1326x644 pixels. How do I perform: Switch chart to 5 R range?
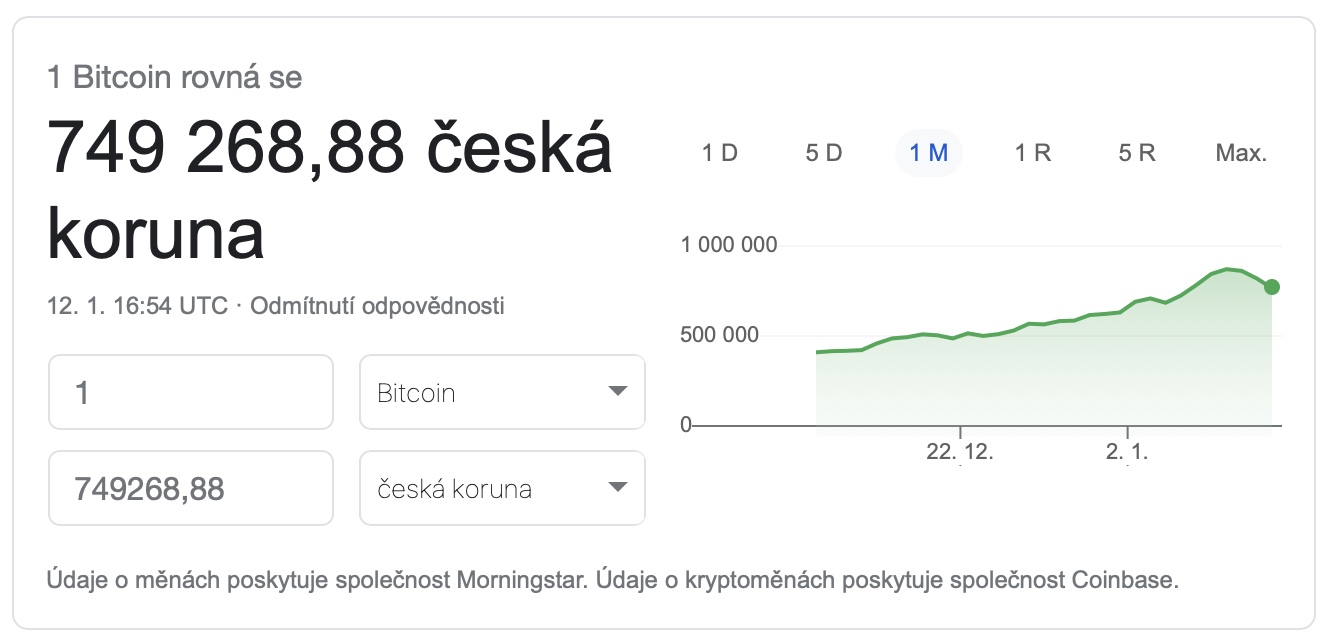(1137, 153)
